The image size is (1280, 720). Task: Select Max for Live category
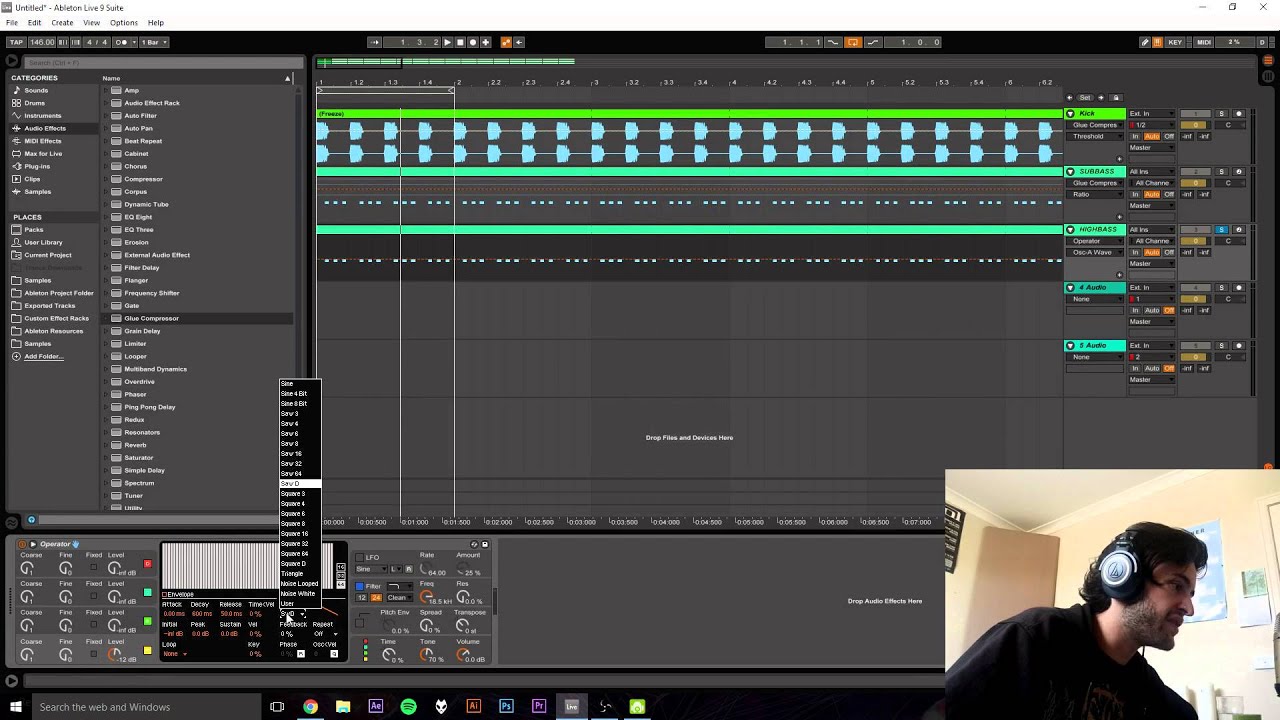[x=43, y=153]
